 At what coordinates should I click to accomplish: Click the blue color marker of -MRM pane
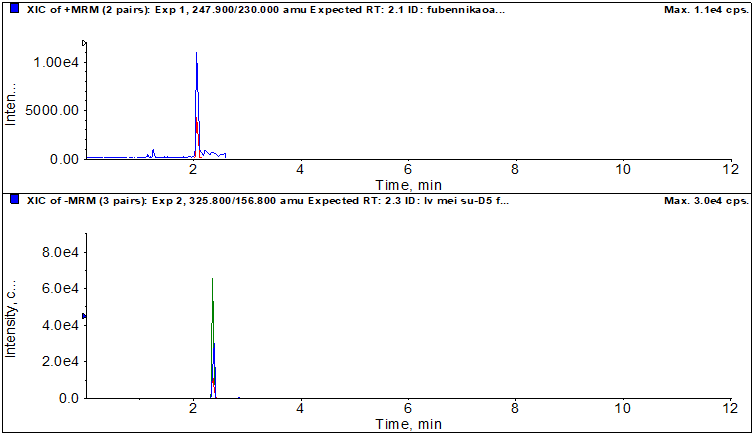click(14, 200)
